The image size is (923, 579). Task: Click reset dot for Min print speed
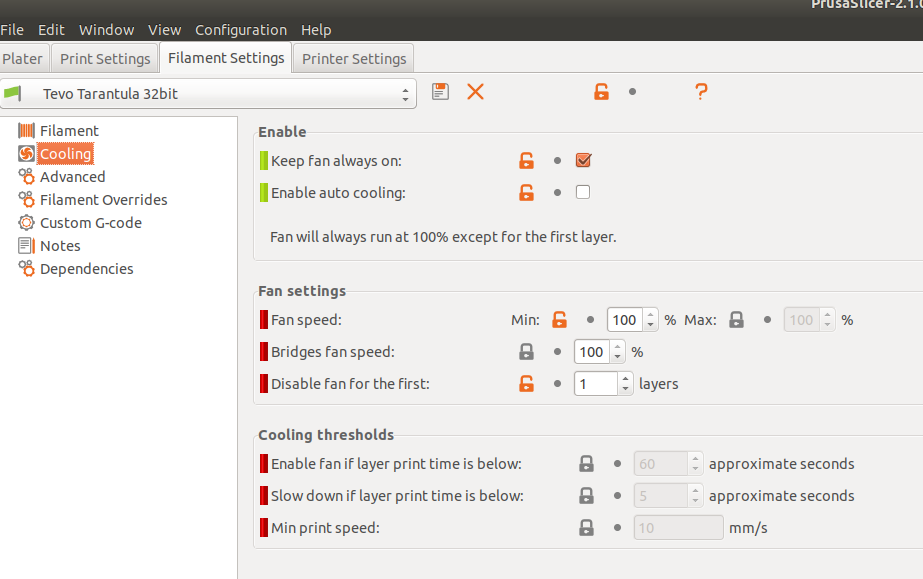(x=617, y=527)
